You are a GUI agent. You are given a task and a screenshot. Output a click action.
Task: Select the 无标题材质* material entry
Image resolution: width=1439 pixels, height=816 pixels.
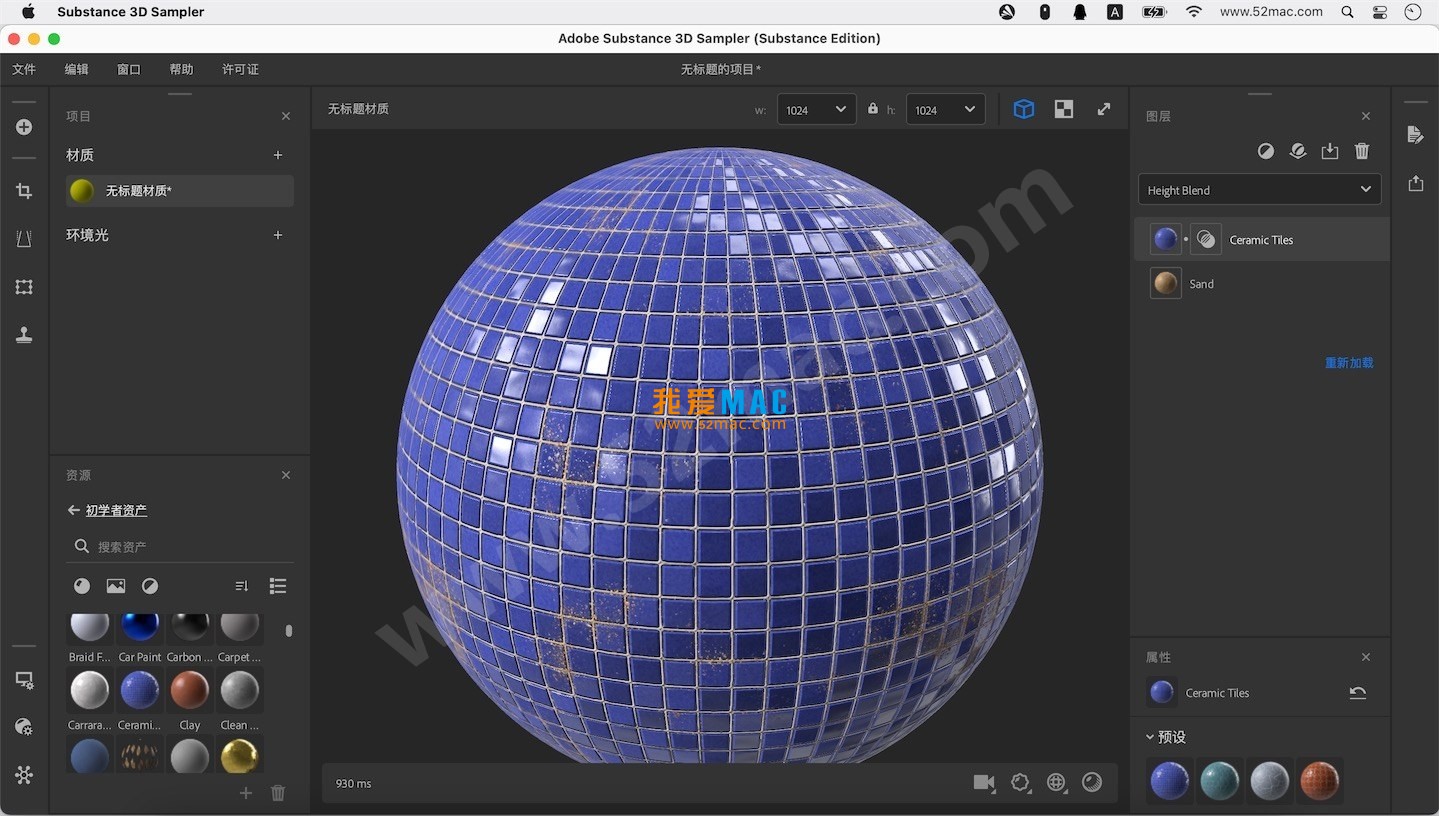pyautogui.click(x=180, y=191)
